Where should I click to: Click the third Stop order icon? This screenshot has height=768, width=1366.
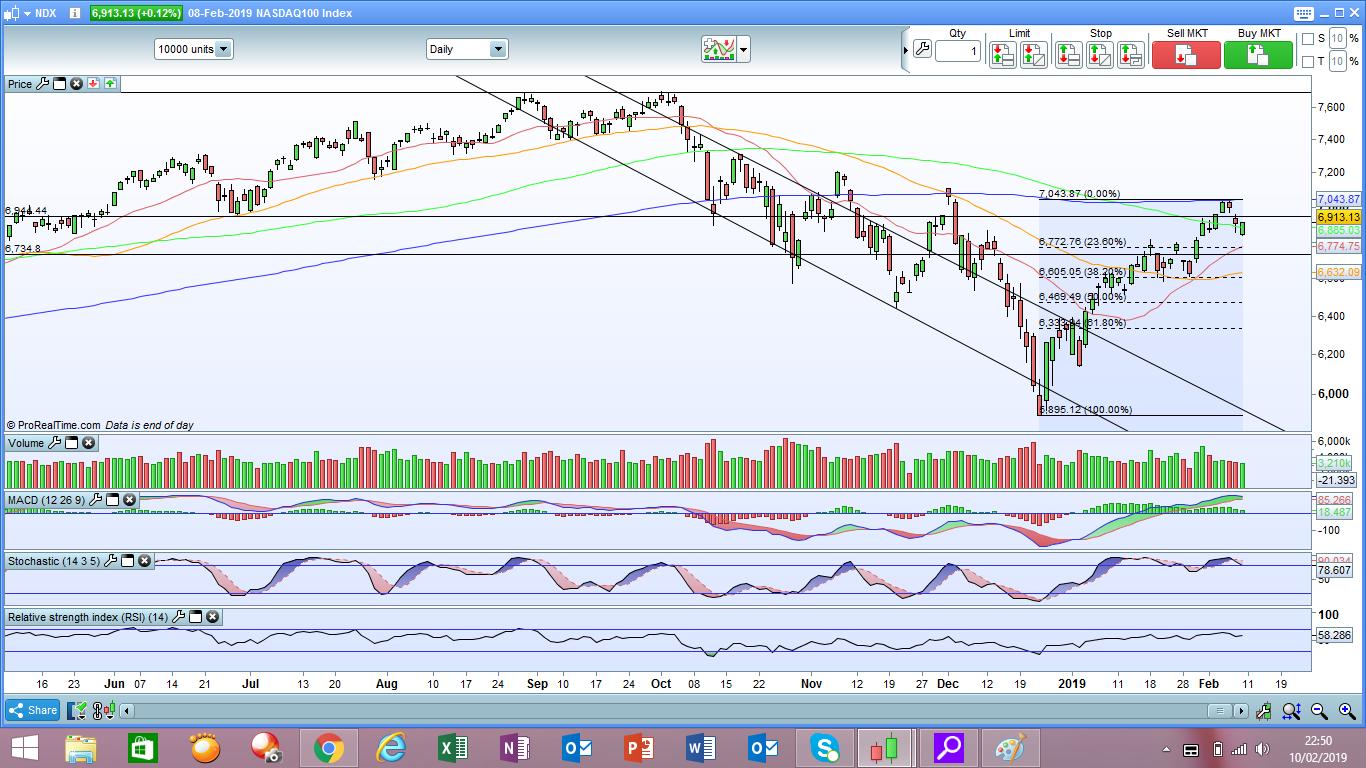pos(1131,54)
